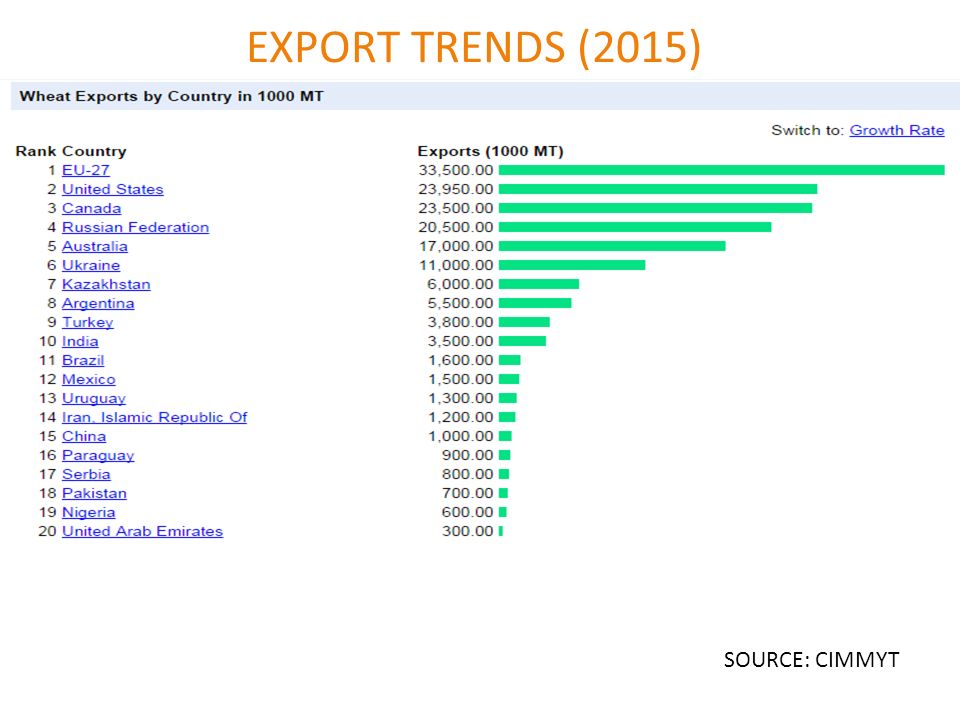Open the Growth Rate link
This screenshot has height=720, width=960.
tap(896, 130)
